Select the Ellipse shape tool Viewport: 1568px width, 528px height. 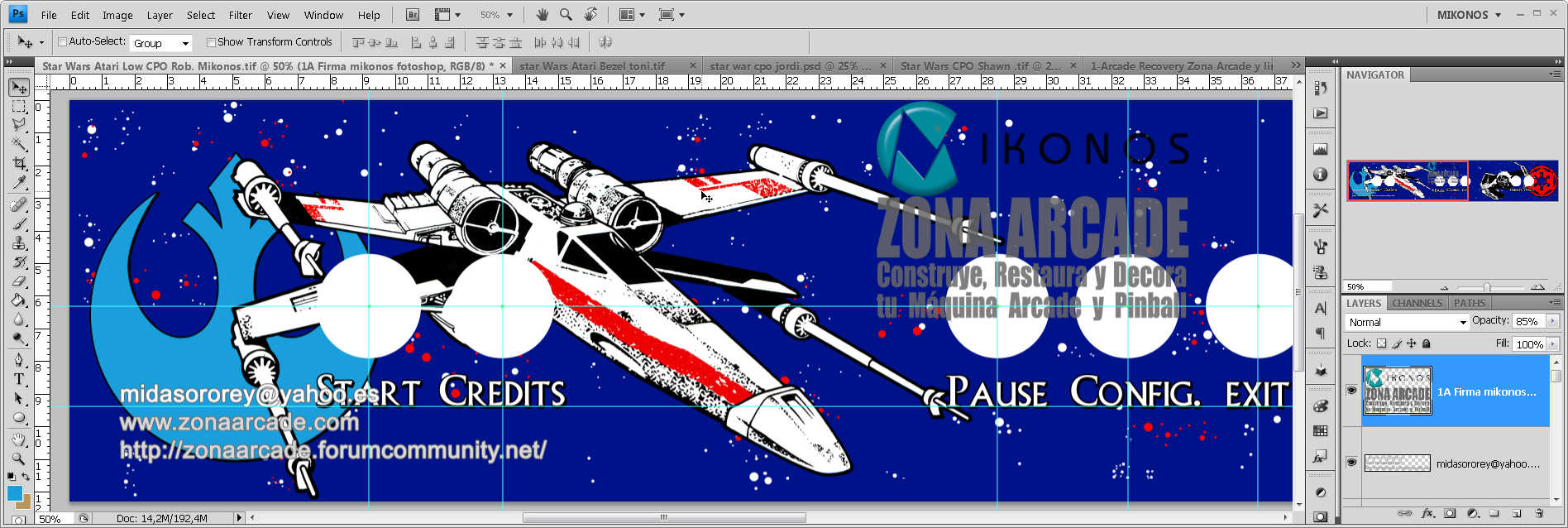(x=19, y=417)
